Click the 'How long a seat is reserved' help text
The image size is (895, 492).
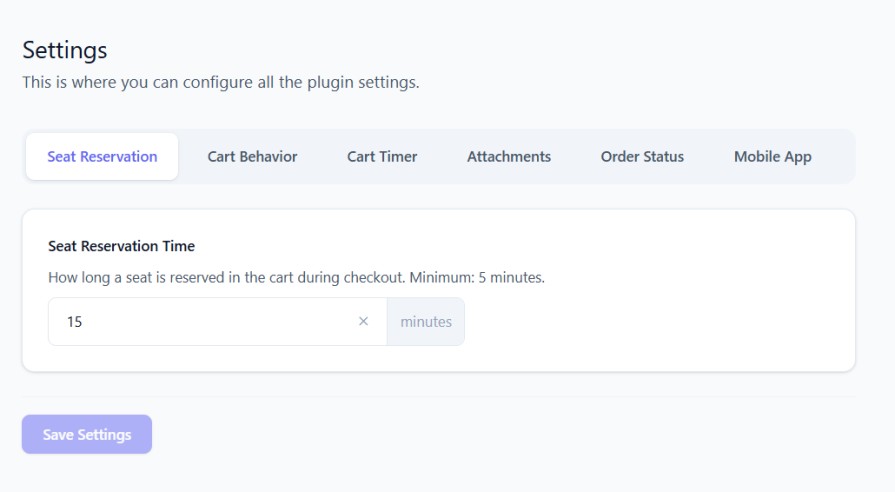[x=200, y=278]
